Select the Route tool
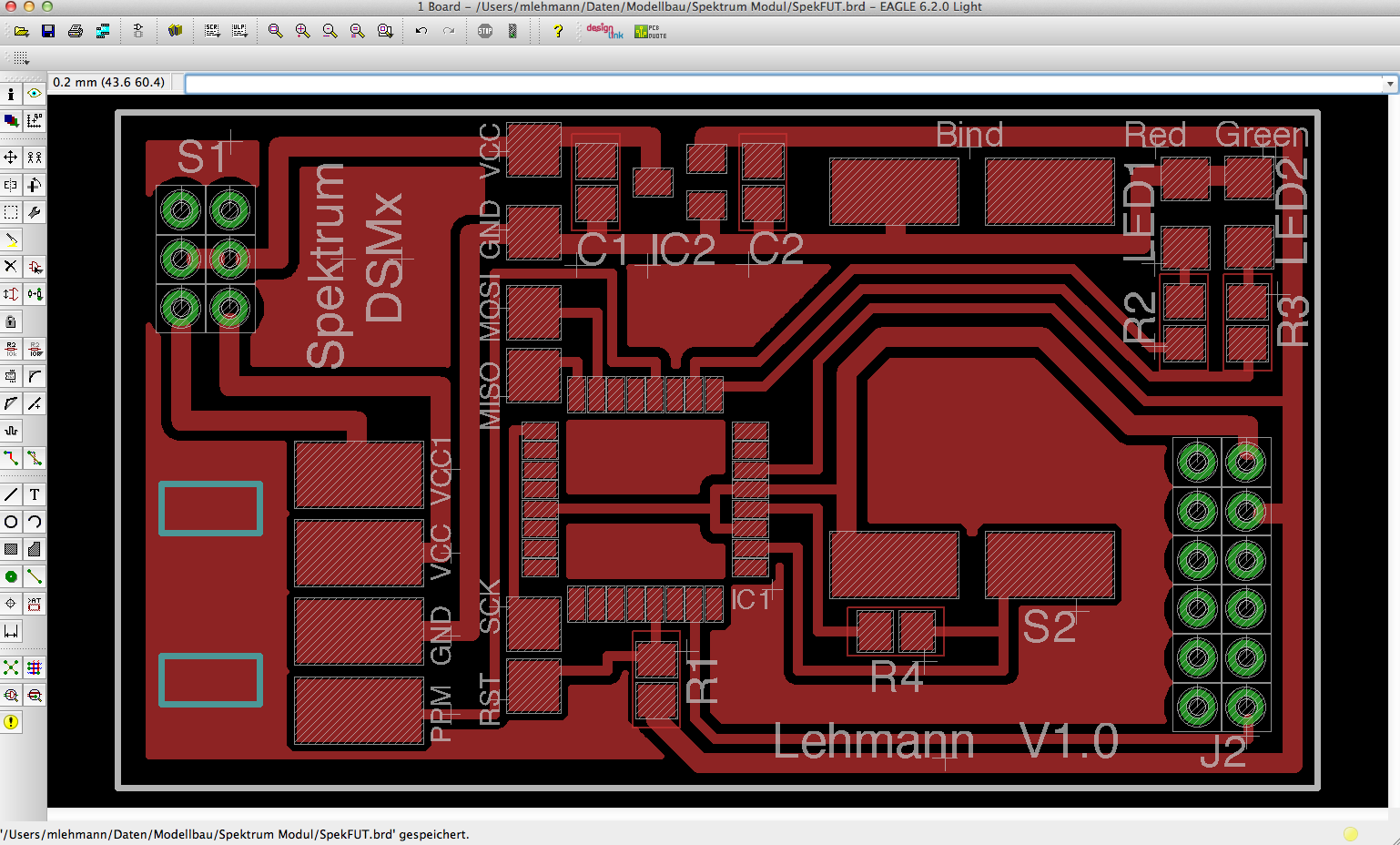The image size is (1400, 845). point(11,458)
